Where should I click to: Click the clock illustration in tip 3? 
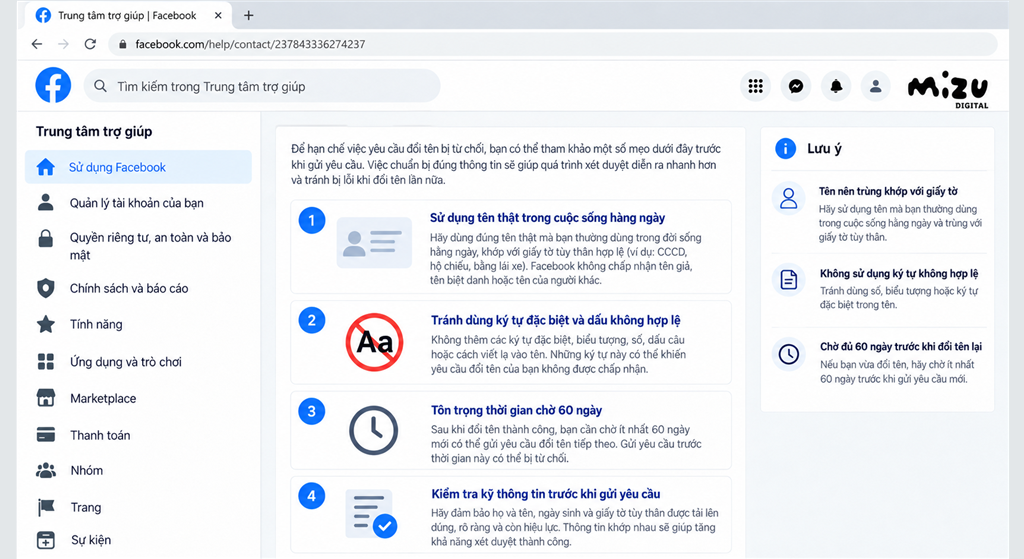coord(374,430)
